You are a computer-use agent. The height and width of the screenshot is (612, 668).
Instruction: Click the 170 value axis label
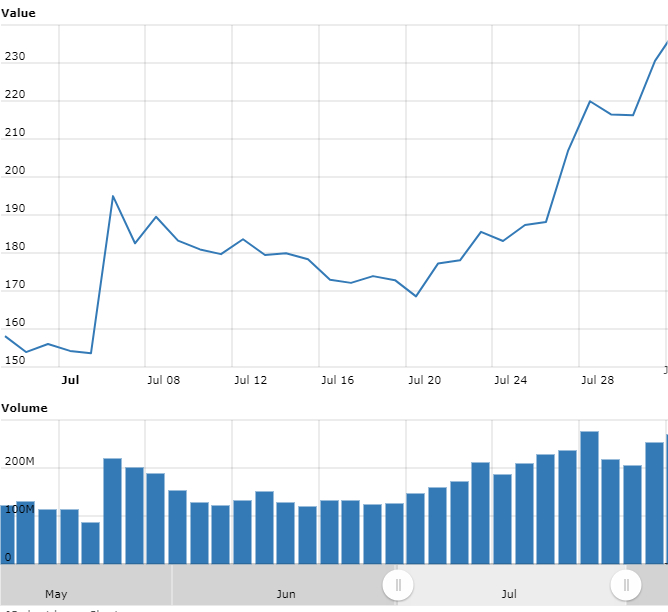(x=15, y=284)
